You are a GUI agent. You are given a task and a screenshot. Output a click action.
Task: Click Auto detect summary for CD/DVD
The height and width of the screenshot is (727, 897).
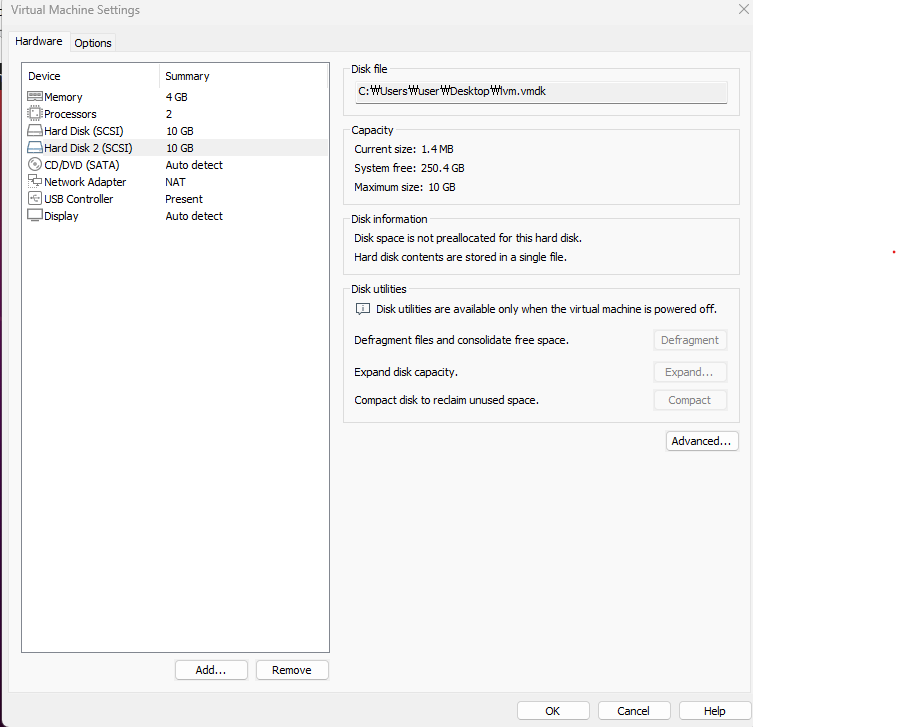point(194,165)
